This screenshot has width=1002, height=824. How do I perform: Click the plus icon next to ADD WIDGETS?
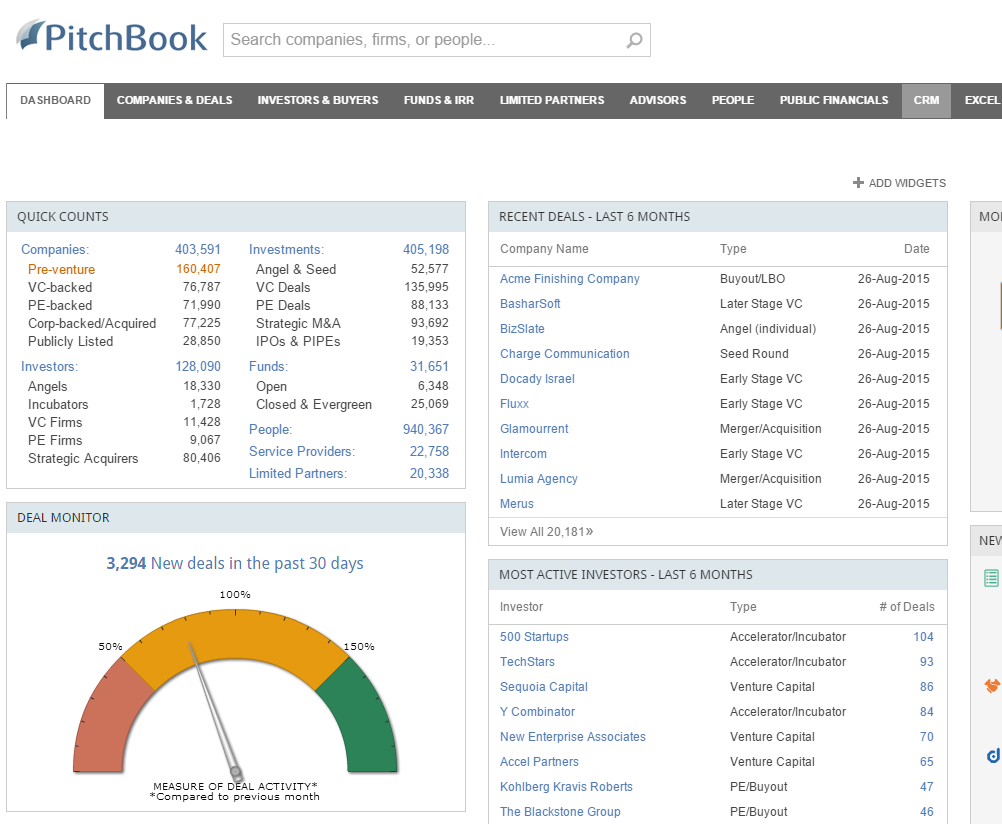[x=858, y=183]
